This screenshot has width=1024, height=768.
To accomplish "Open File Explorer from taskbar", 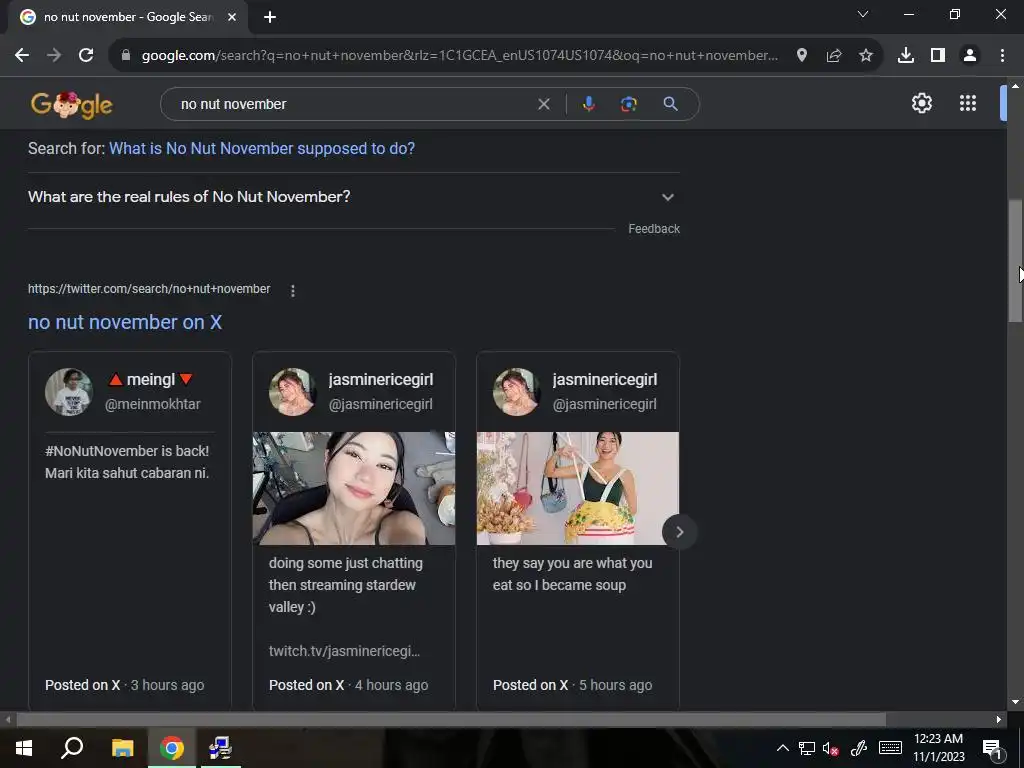I will pyautogui.click(x=122, y=748).
